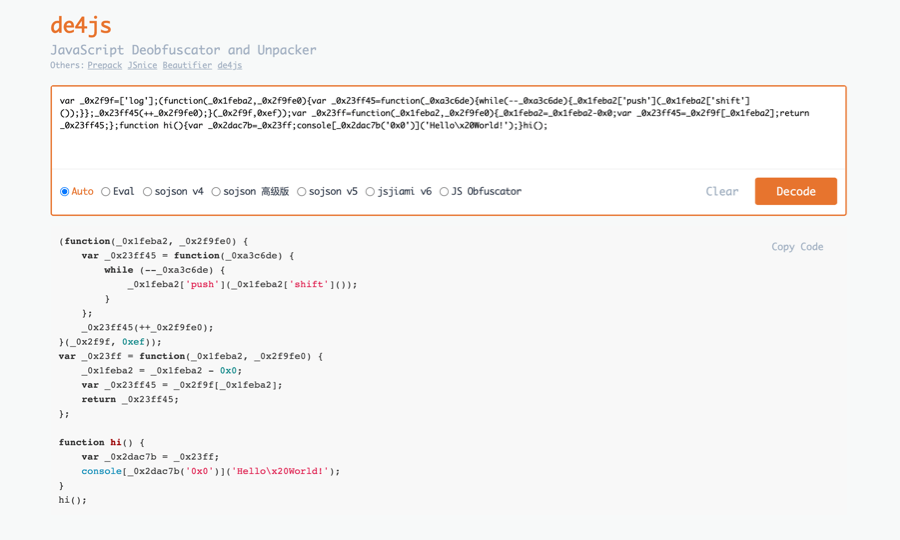
Task: Select the JS Obfuscator option
Action: tap(444, 192)
